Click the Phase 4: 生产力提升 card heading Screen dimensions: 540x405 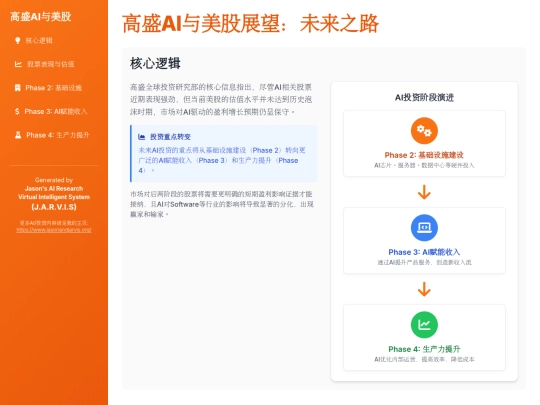click(424, 349)
